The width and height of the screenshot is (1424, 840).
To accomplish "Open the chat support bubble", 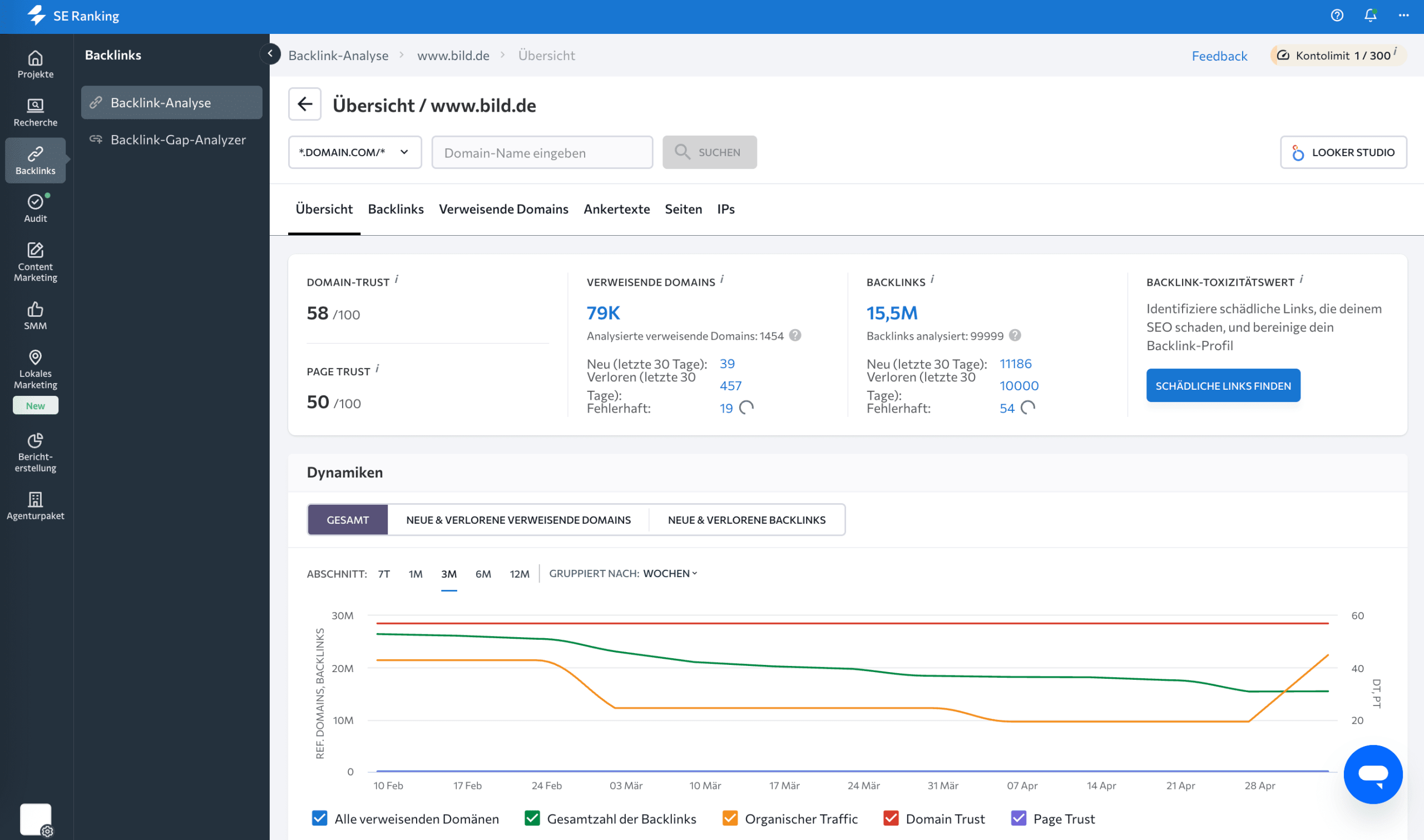I will click(x=1373, y=774).
